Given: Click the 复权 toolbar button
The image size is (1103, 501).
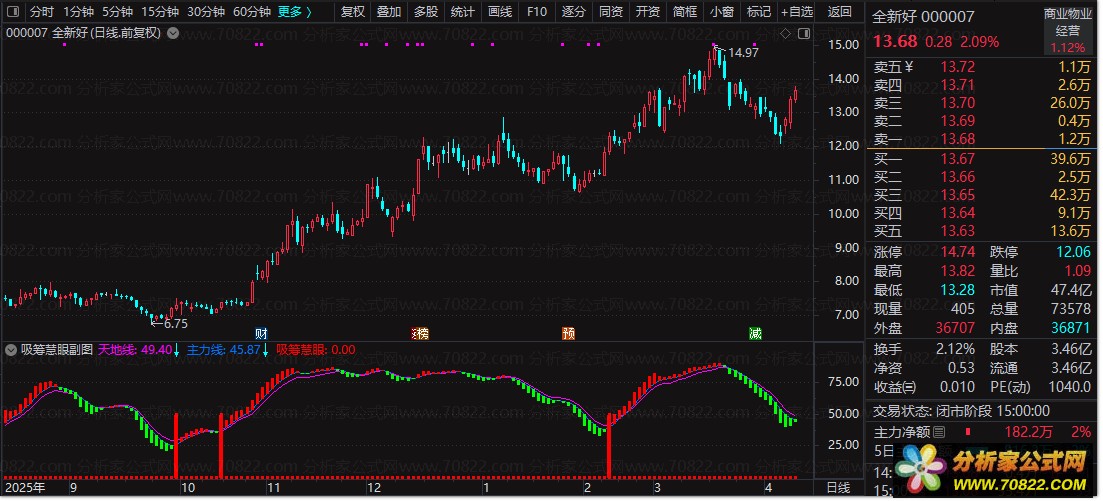Looking at the screenshot, I should [352, 11].
